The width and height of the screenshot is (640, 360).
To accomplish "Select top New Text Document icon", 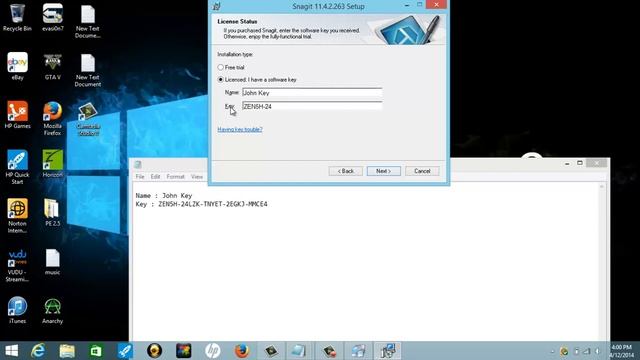I will 88,21.
